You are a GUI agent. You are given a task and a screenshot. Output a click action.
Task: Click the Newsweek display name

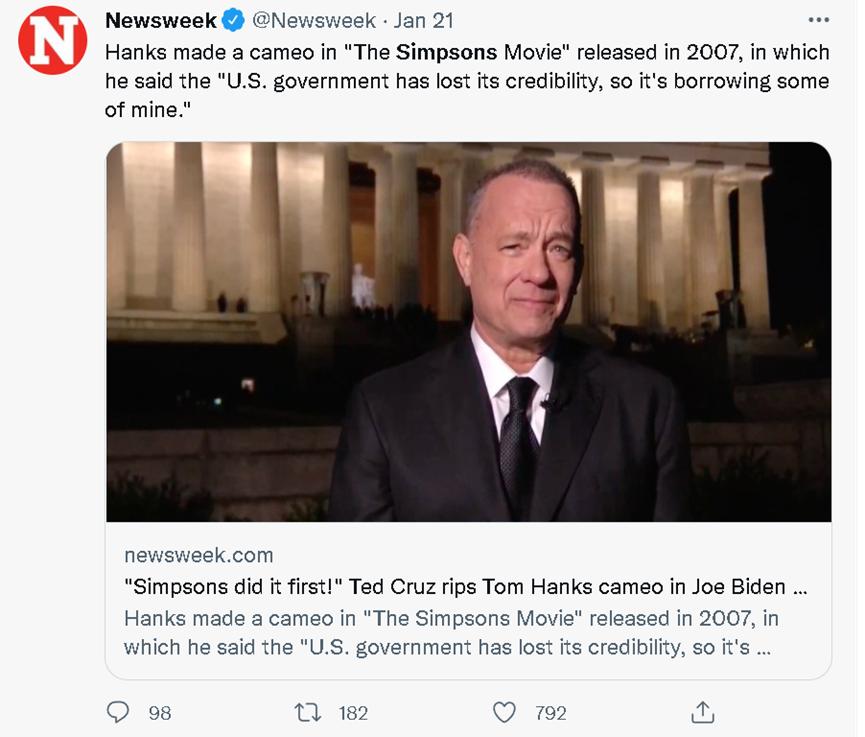161,20
